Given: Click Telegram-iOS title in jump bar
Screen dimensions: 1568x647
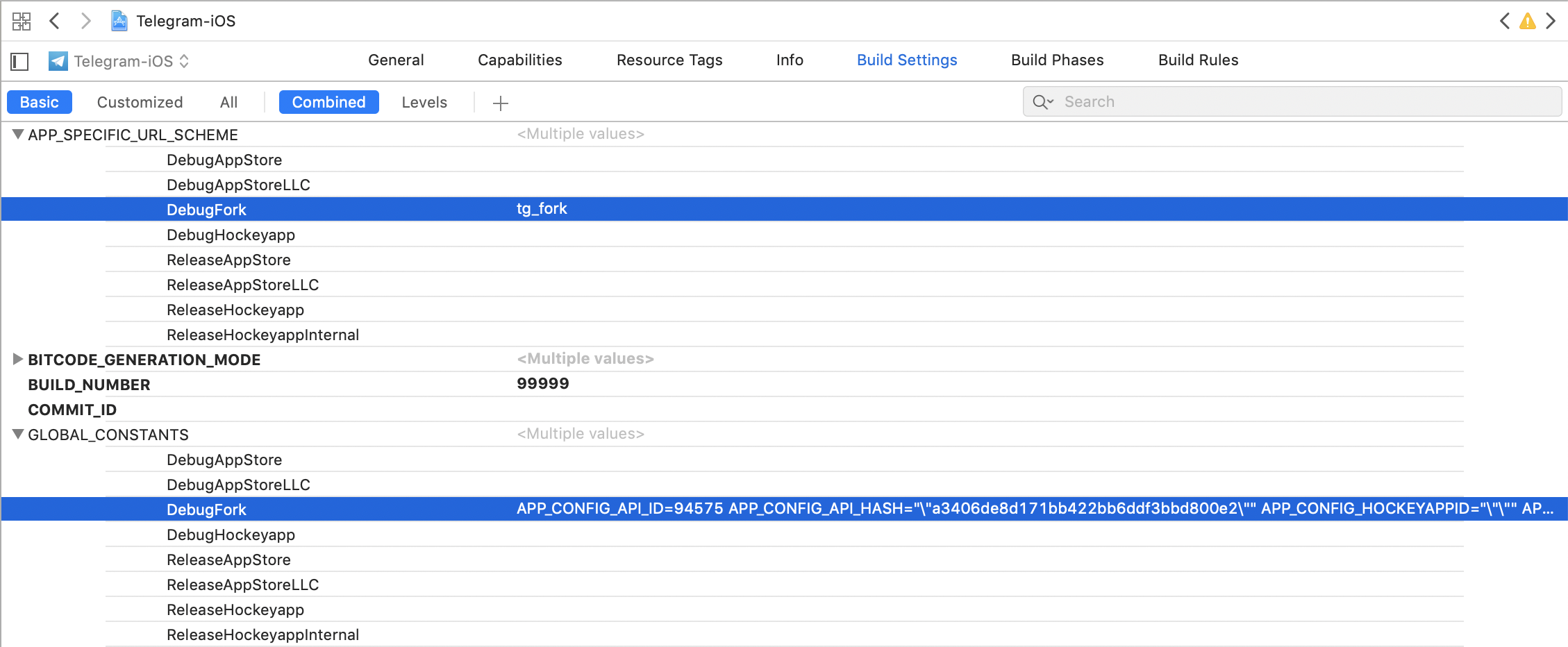Looking at the screenshot, I should tap(186, 21).
